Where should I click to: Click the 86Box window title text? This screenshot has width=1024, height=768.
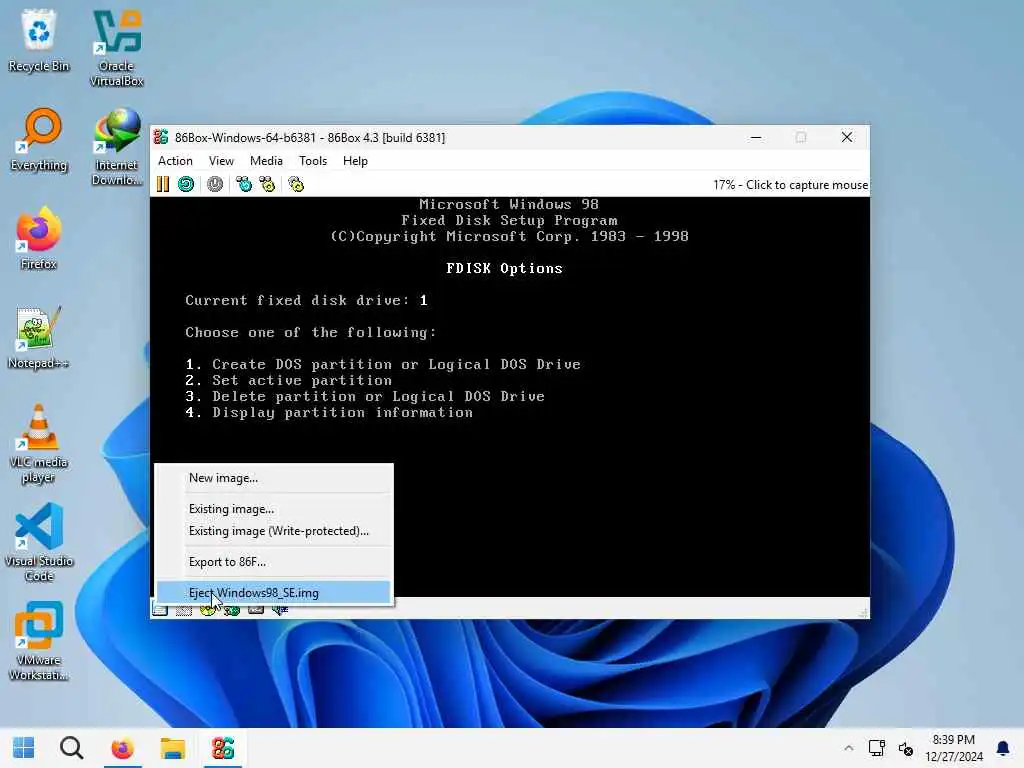click(310, 138)
